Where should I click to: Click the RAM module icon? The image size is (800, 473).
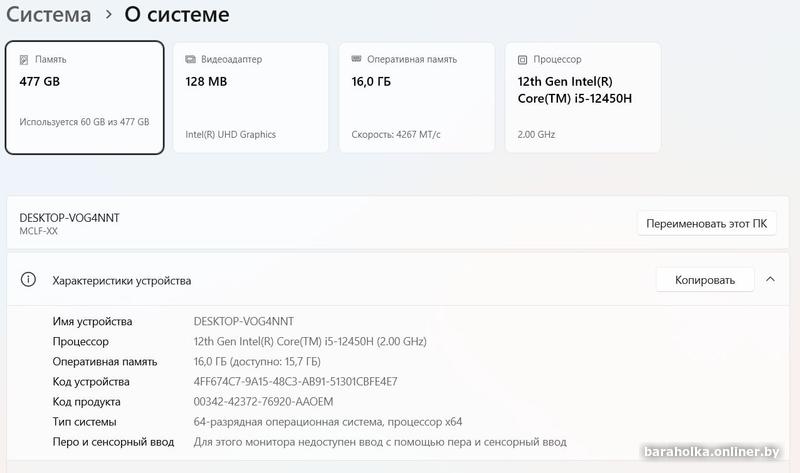tap(356, 59)
